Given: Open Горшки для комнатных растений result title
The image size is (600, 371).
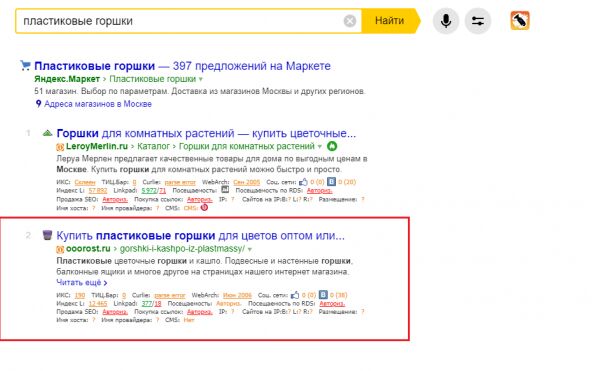Looking at the screenshot, I should 206,133.
